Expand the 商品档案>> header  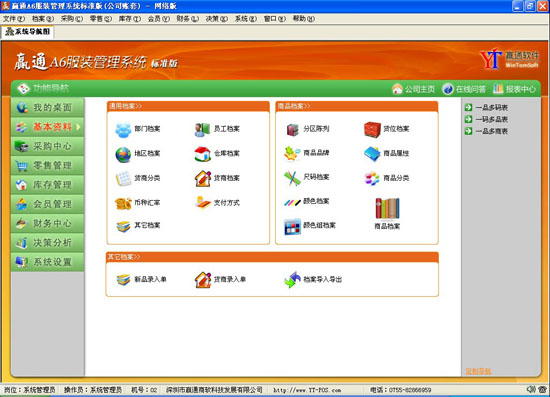(x=294, y=106)
